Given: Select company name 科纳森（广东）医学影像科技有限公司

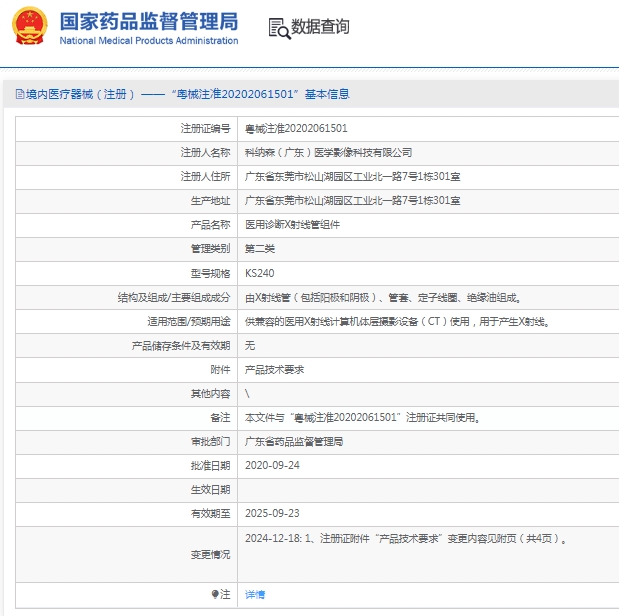Looking at the screenshot, I should (328, 152).
